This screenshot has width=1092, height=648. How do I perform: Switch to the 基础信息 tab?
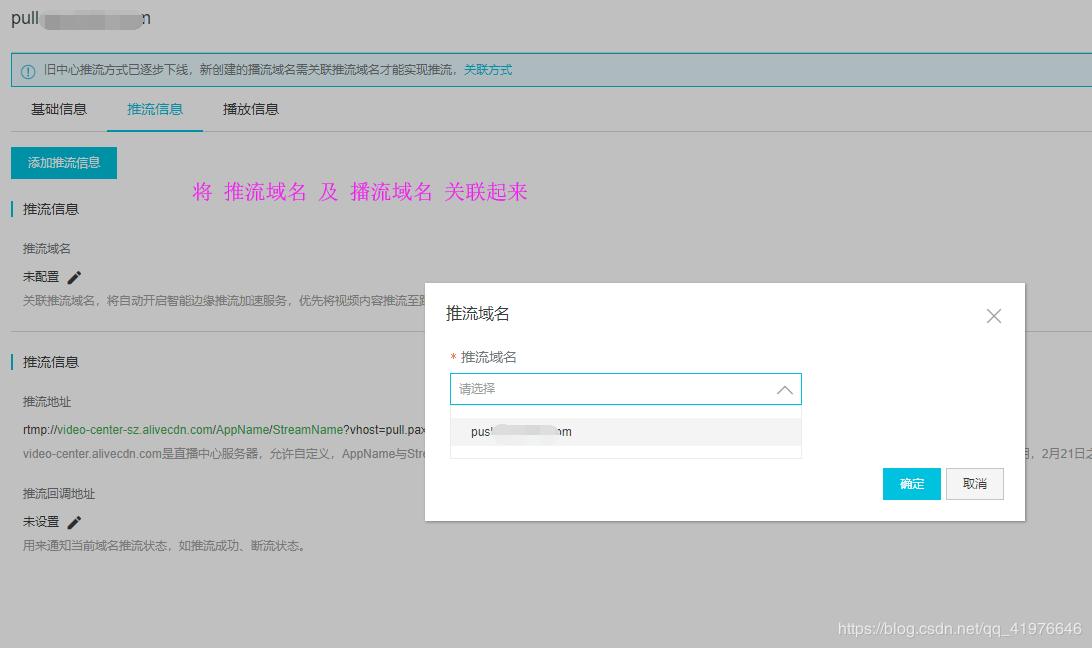tap(58, 109)
